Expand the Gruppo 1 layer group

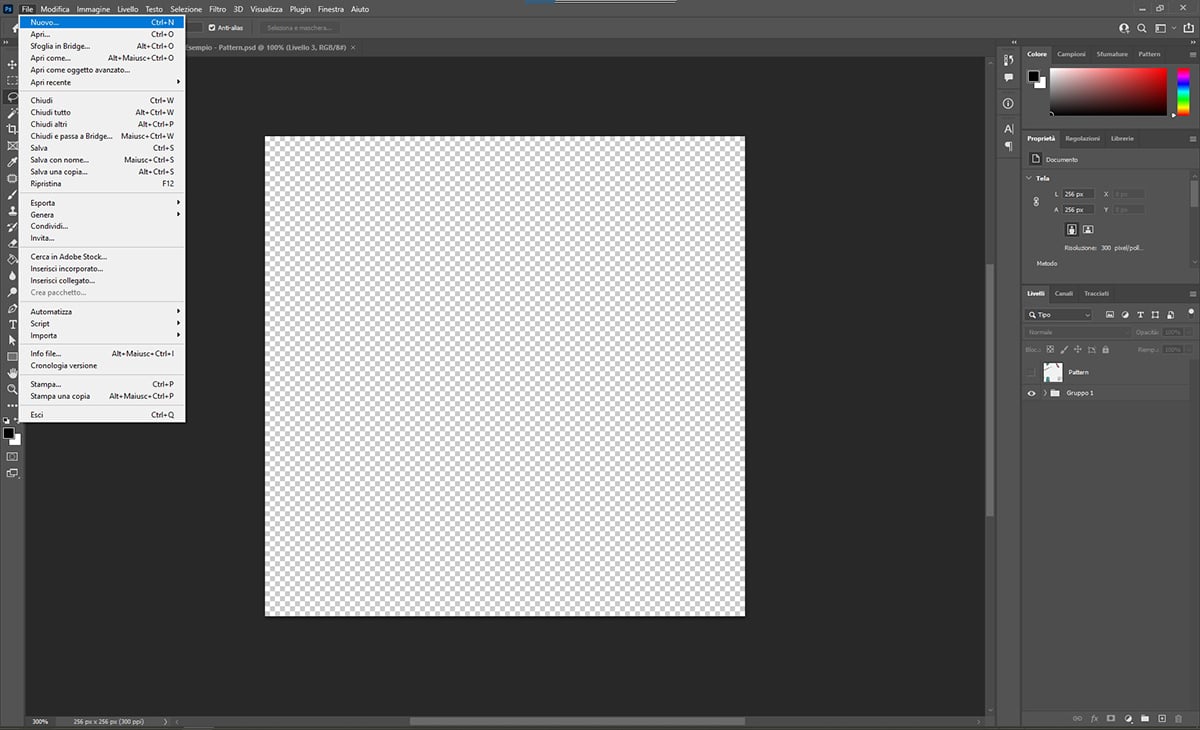(x=1045, y=393)
